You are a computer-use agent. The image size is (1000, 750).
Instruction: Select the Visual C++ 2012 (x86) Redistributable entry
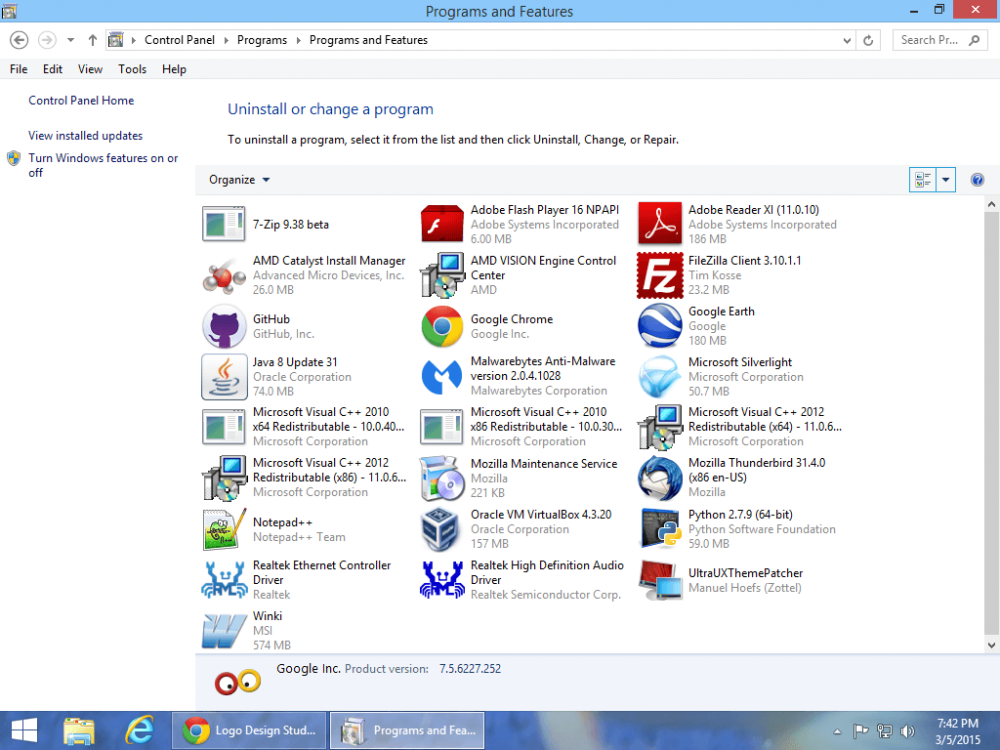[305, 478]
